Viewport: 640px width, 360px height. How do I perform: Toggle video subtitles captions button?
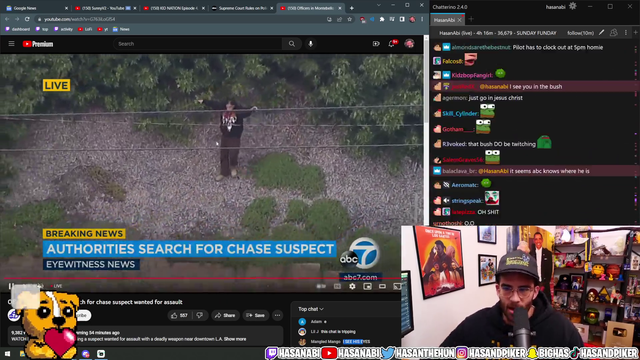click(x=337, y=287)
